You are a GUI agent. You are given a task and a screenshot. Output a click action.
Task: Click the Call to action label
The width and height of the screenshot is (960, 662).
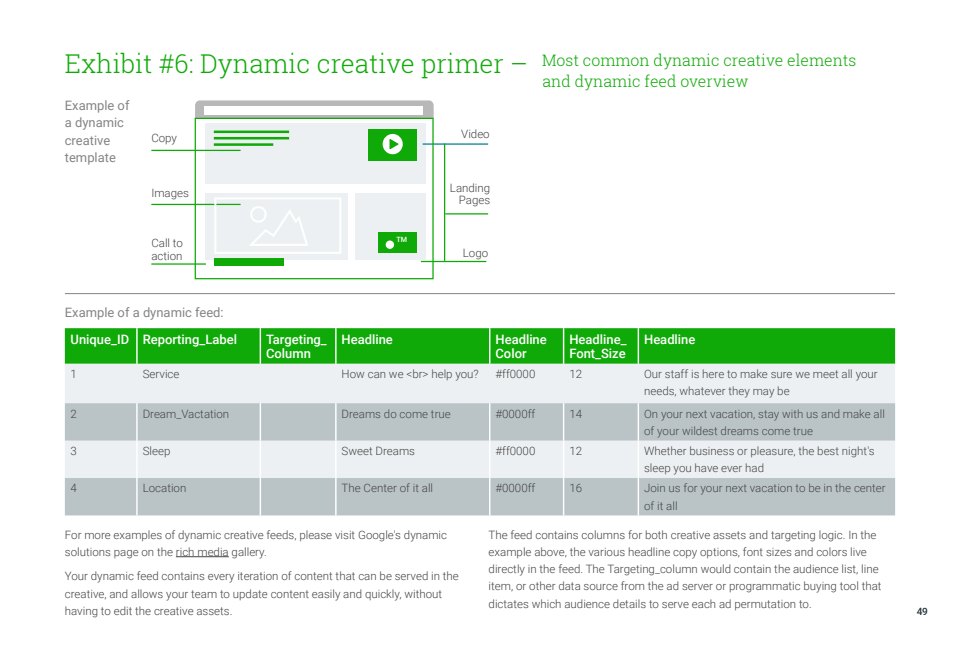click(167, 250)
